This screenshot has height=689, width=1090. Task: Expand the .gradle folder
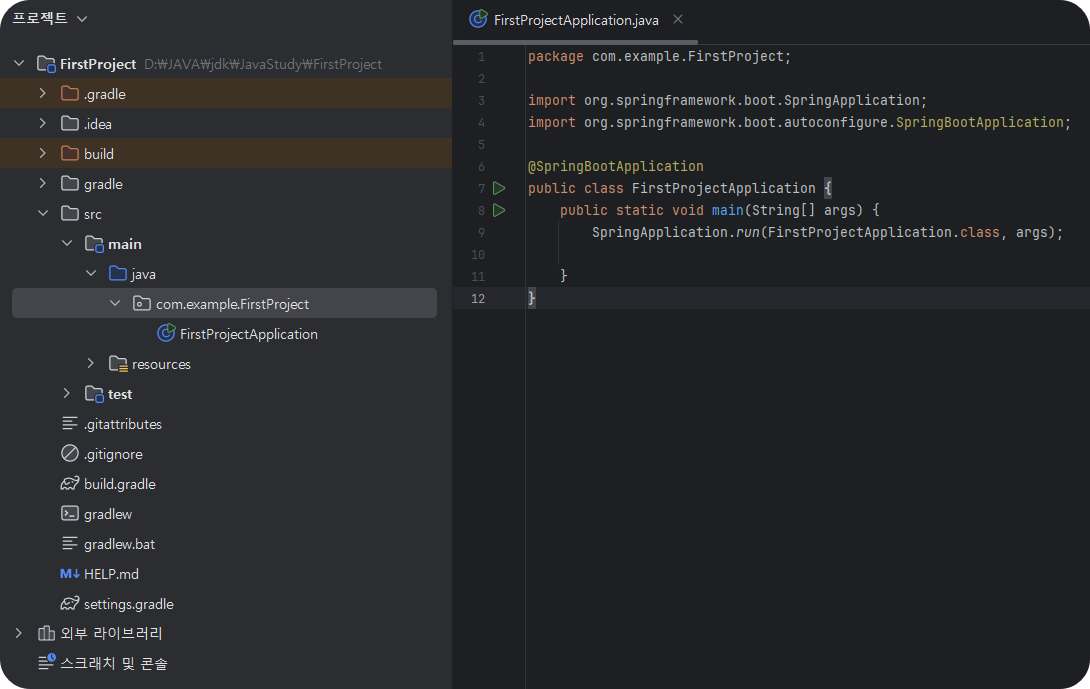click(x=42, y=93)
